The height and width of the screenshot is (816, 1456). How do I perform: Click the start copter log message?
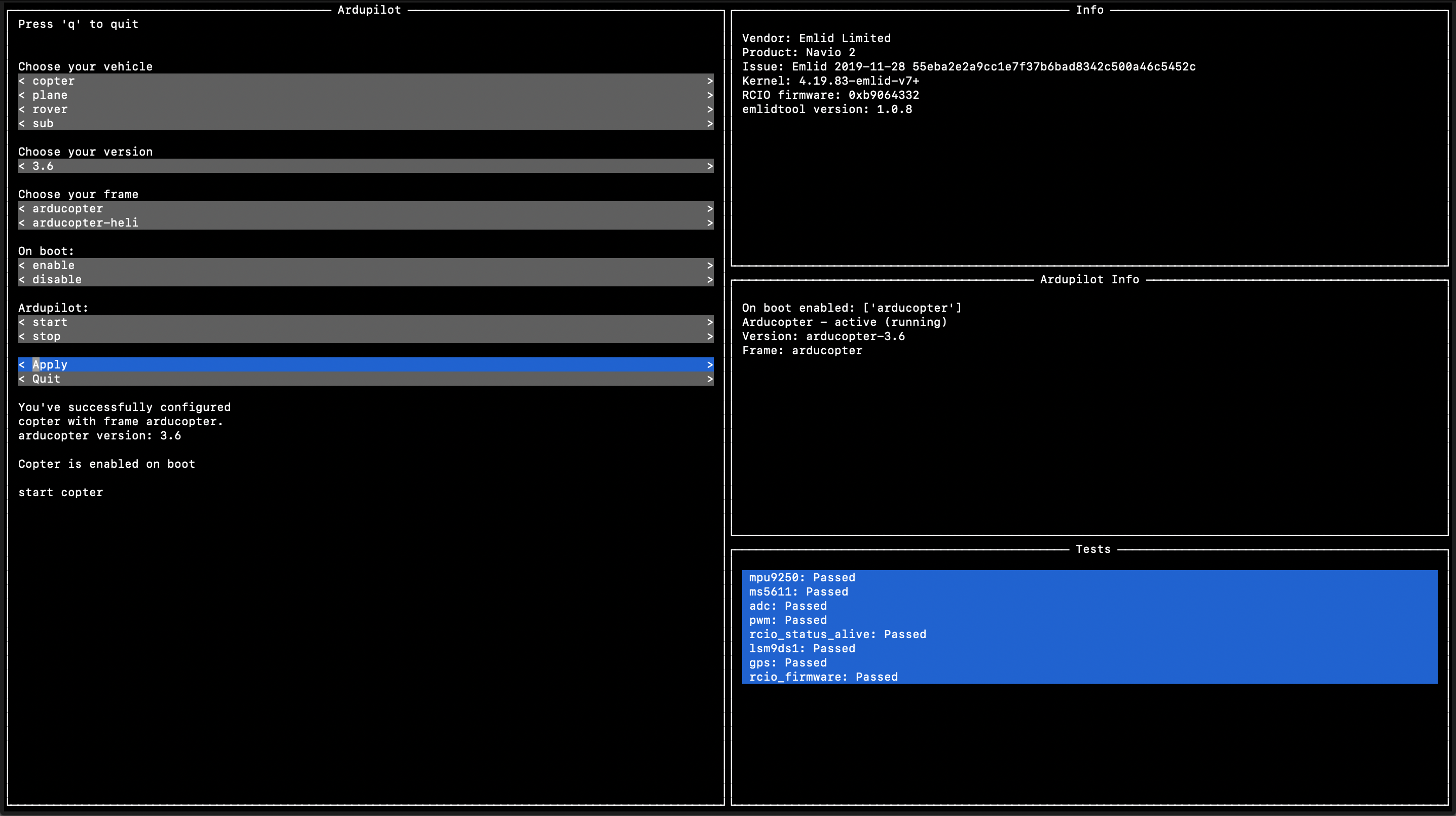pos(60,492)
